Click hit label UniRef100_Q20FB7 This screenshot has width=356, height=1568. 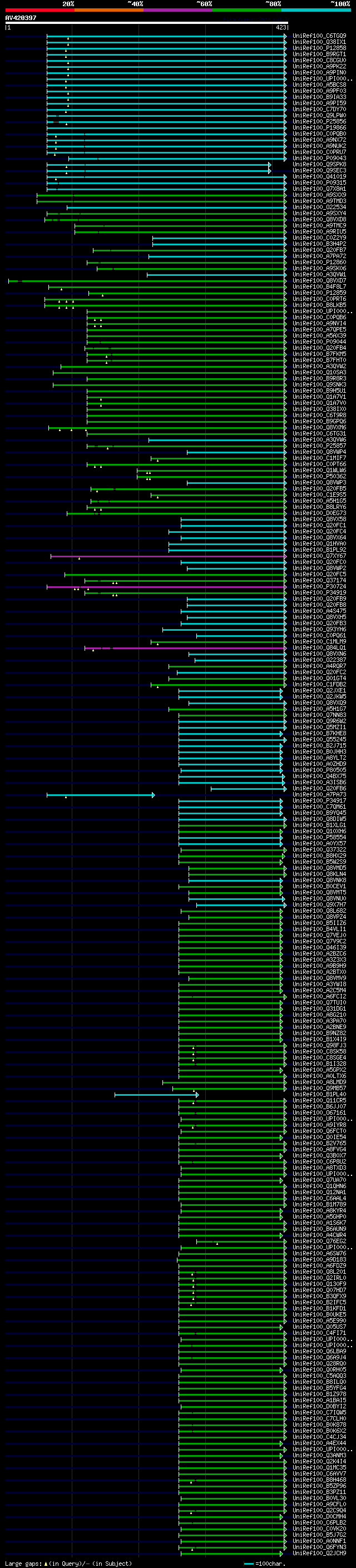319,250
